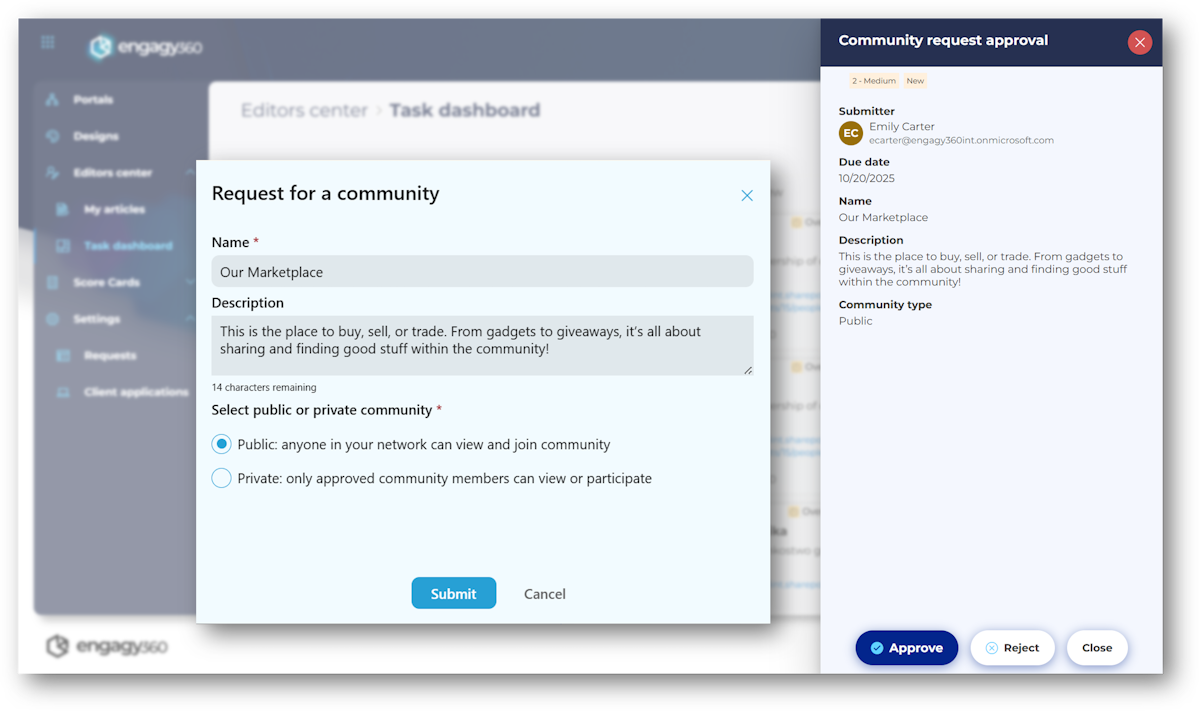Open My articles in sidebar
The width and height of the screenshot is (1200, 711).
[x=114, y=210]
